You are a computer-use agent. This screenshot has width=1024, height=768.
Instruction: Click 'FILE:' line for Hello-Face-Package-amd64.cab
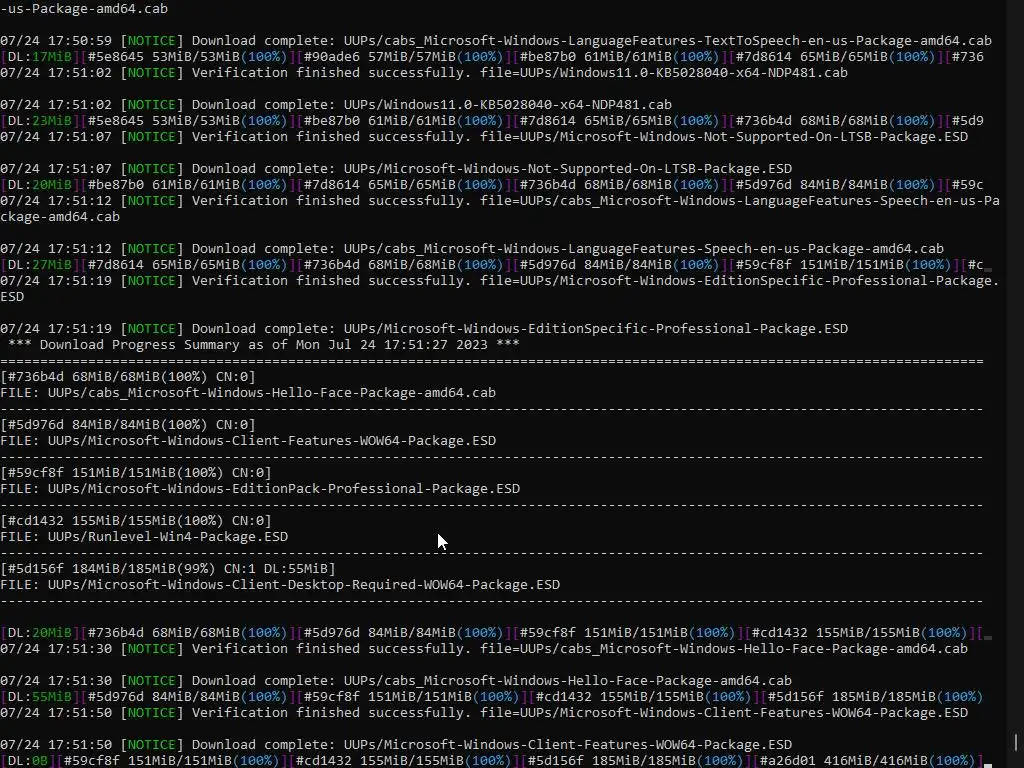pyautogui.click(x=248, y=392)
